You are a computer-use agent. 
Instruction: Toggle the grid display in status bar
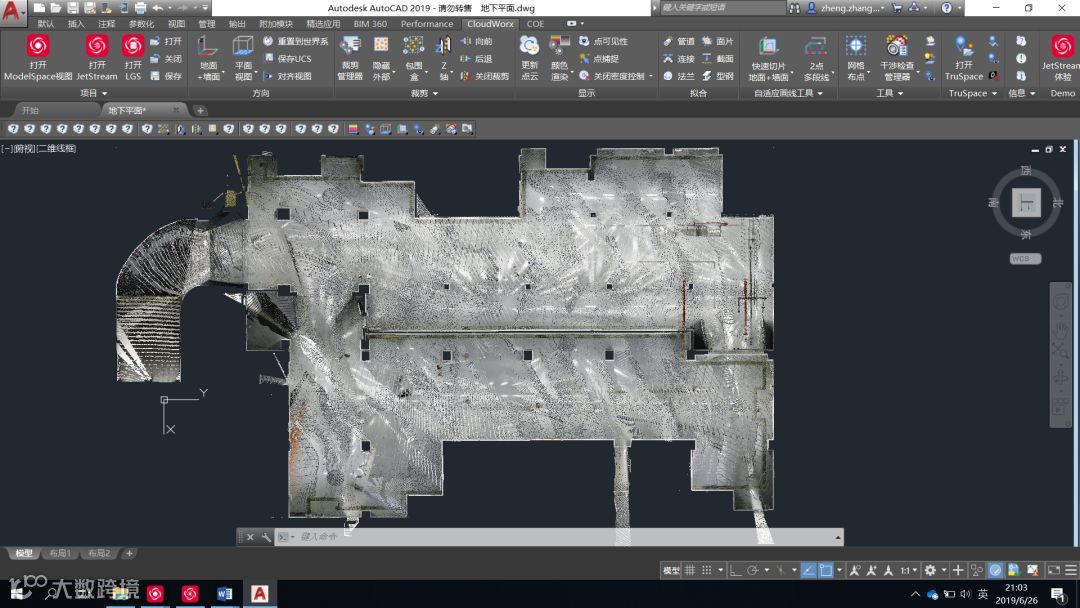point(690,570)
